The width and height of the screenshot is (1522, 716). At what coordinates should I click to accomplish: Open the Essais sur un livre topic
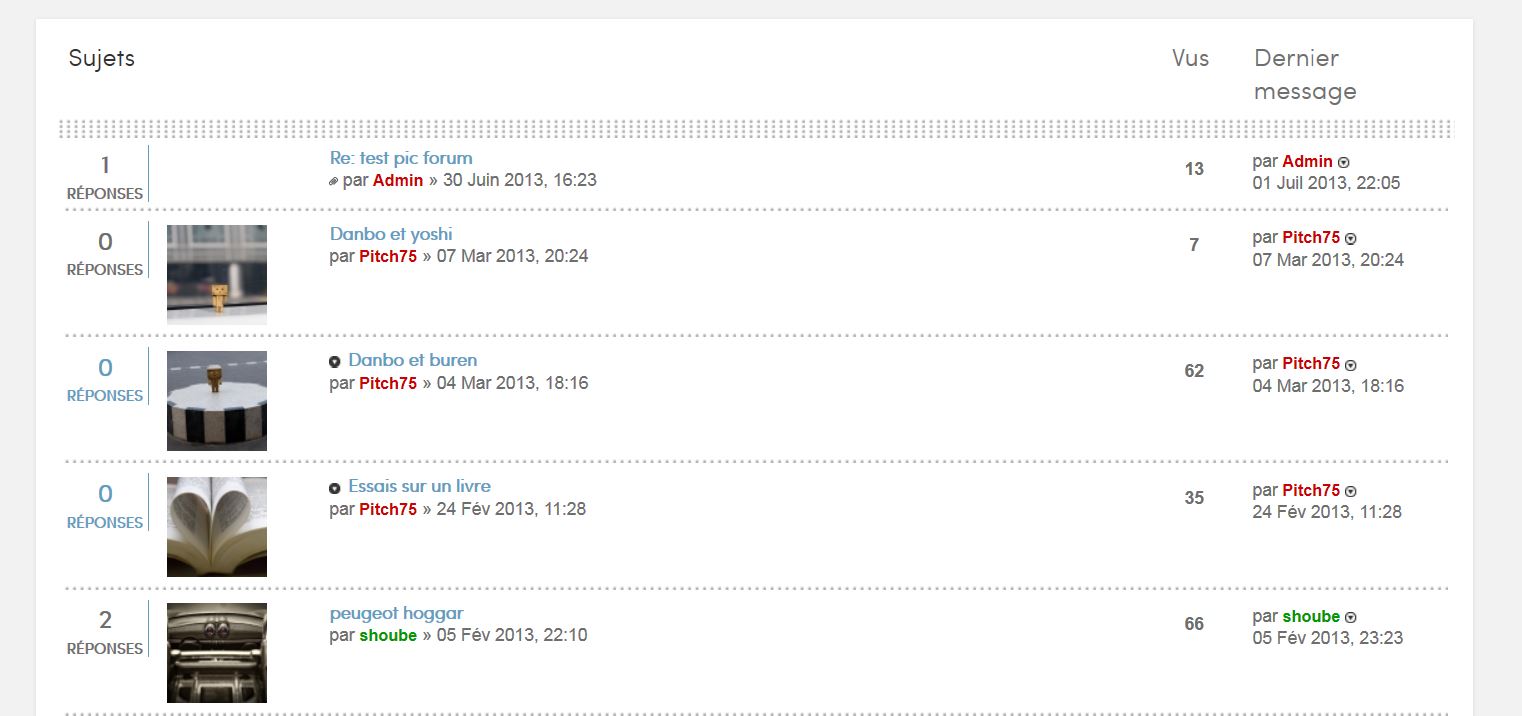[419, 486]
